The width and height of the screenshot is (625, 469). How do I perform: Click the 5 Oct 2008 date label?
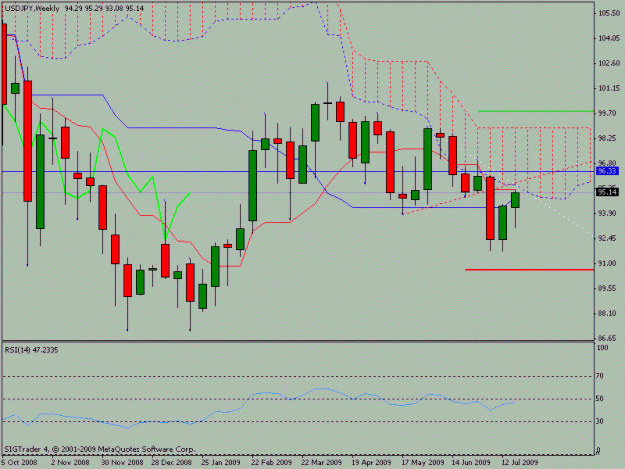click(19, 462)
